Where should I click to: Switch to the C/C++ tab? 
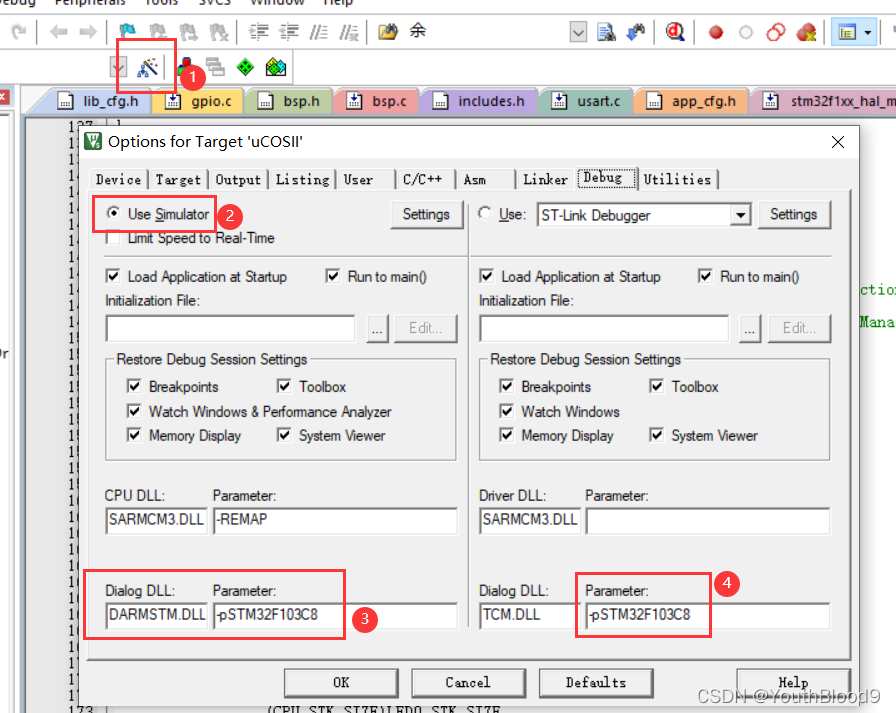click(x=423, y=179)
